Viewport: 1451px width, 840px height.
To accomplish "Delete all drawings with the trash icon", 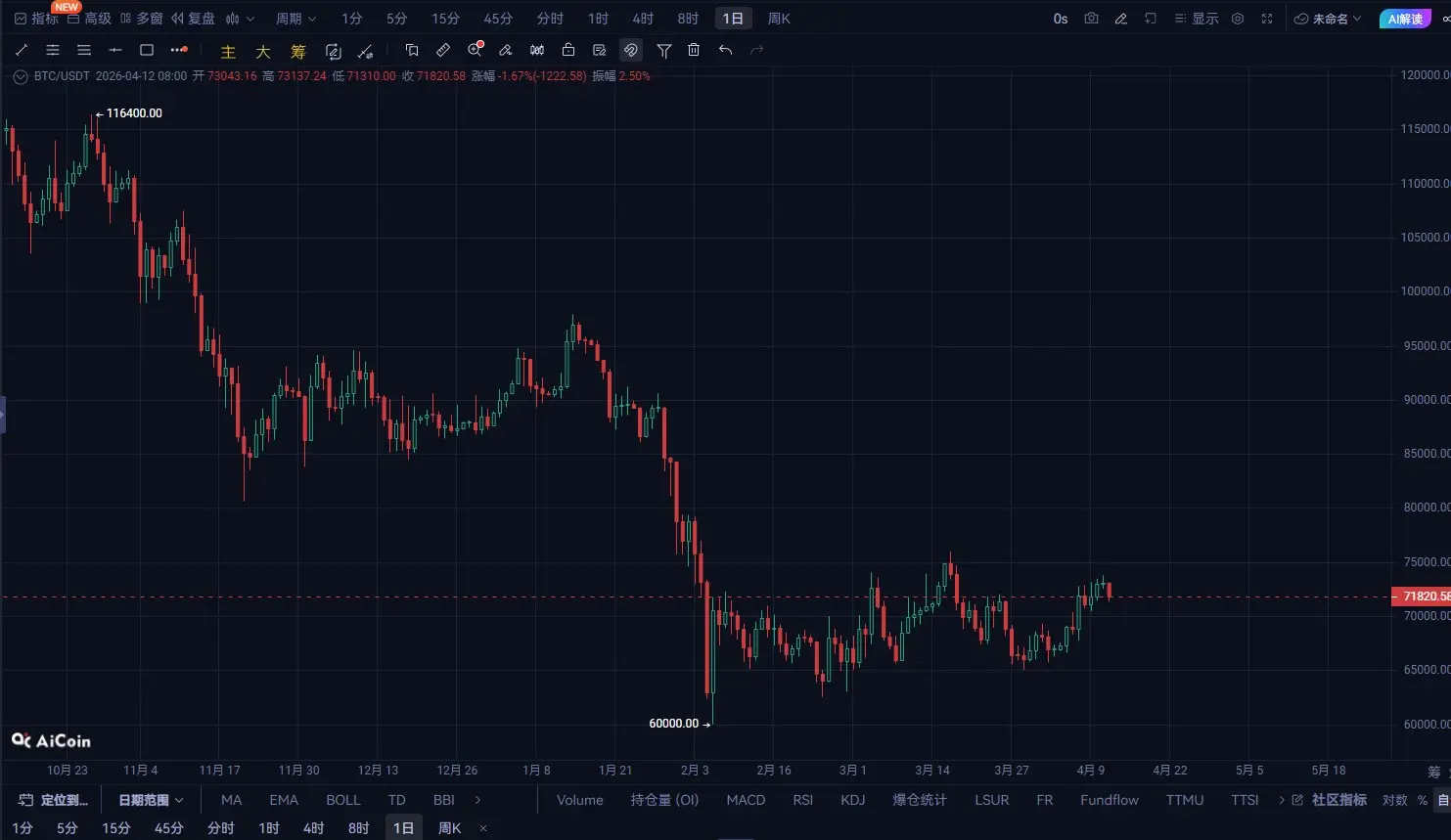I will tap(694, 50).
